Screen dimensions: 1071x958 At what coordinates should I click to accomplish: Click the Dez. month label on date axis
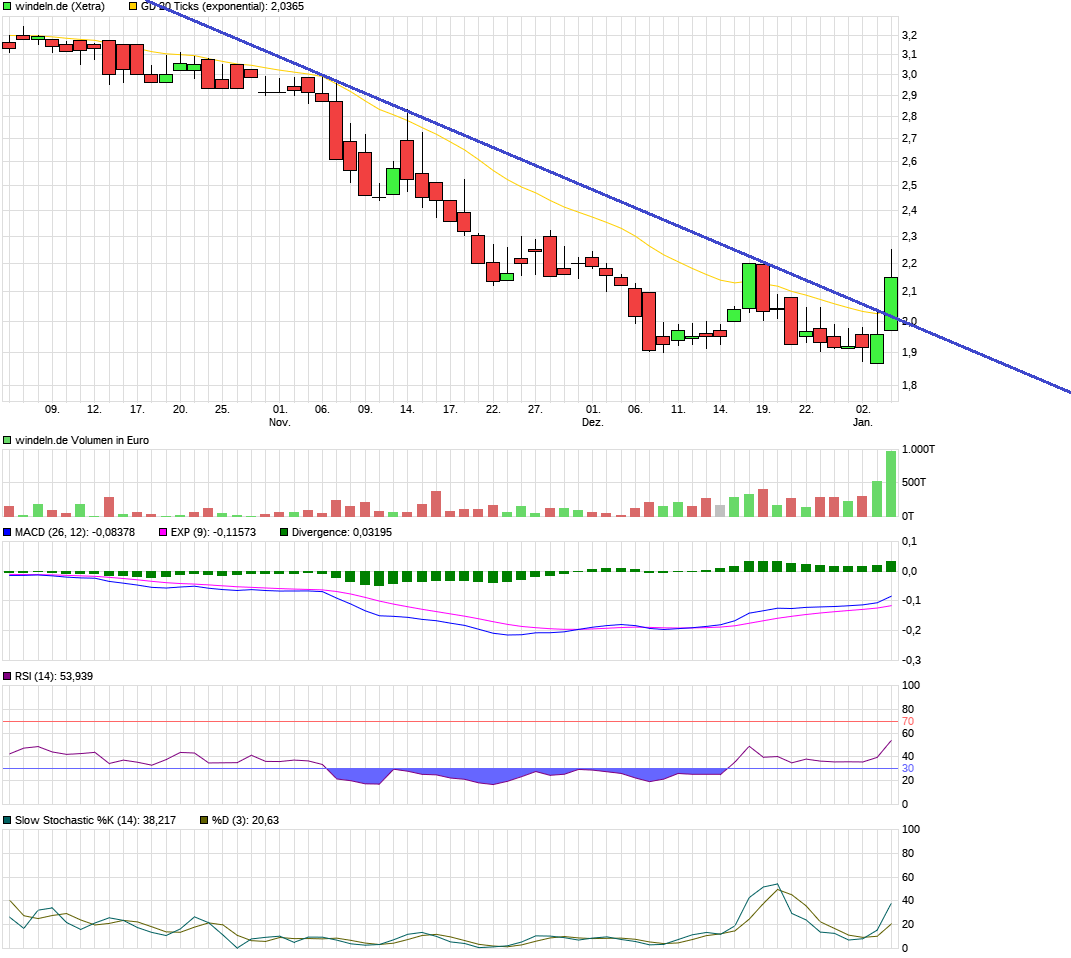(593, 423)
